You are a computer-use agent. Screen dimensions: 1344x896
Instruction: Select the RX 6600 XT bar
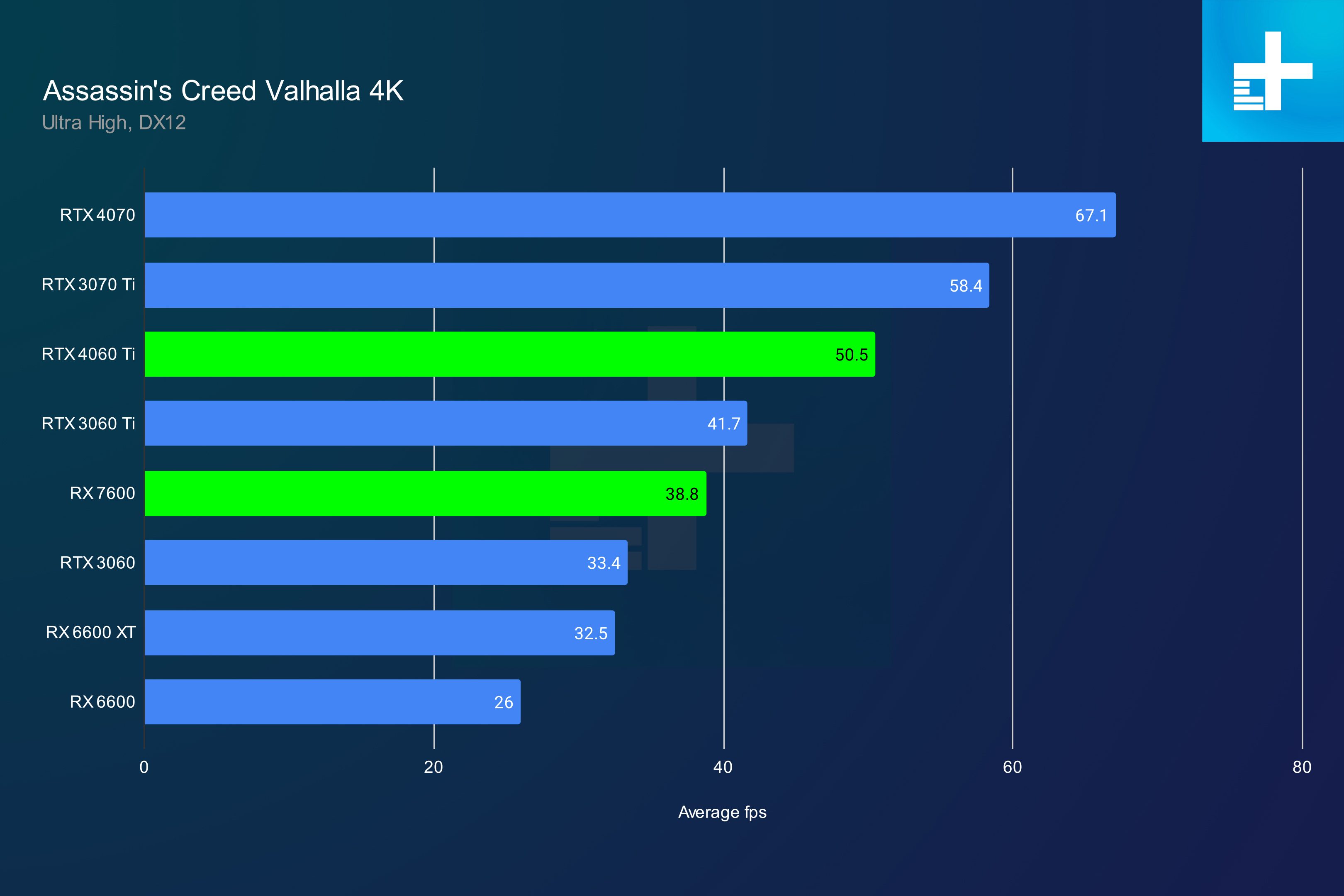coord(380,633)
